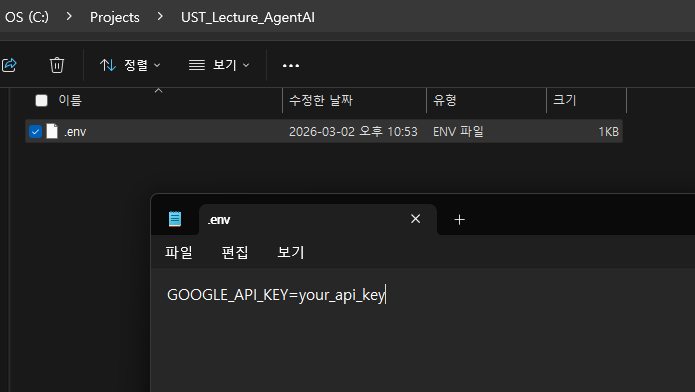Image resolution: width=695 pixels, height=392 pixels.
Task: Sort by the 유형 column header
Action: coord(445,100)
